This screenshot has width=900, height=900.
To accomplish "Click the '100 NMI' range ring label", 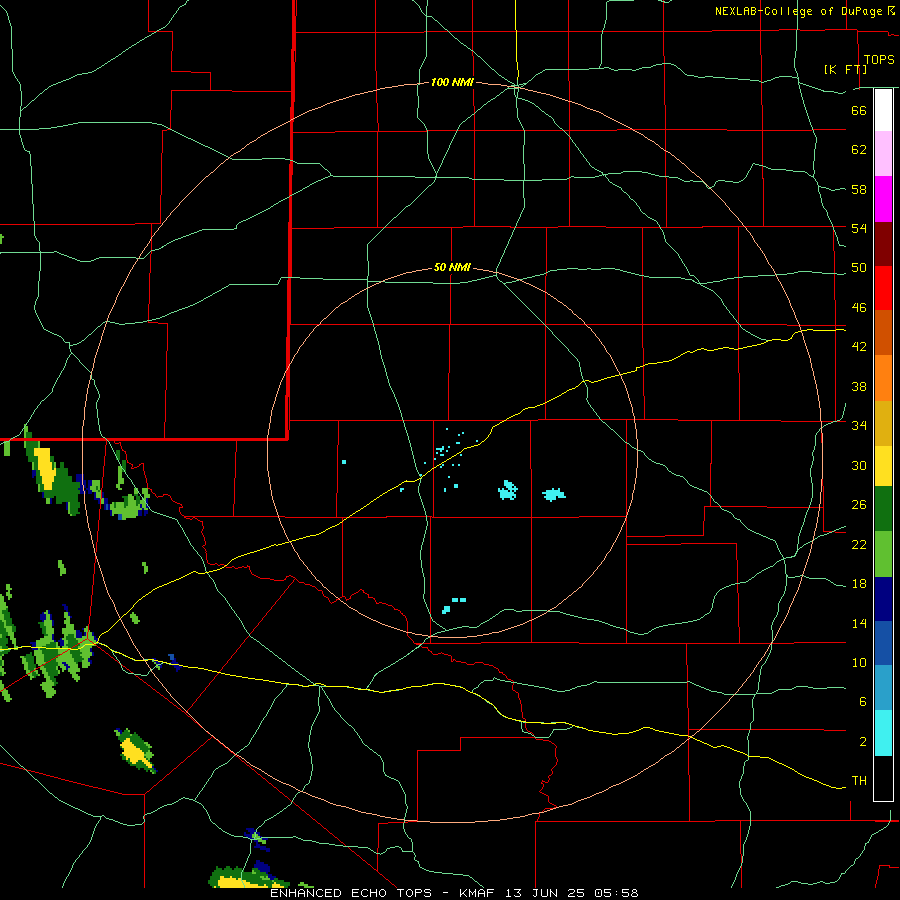I will tap(452, 83).
